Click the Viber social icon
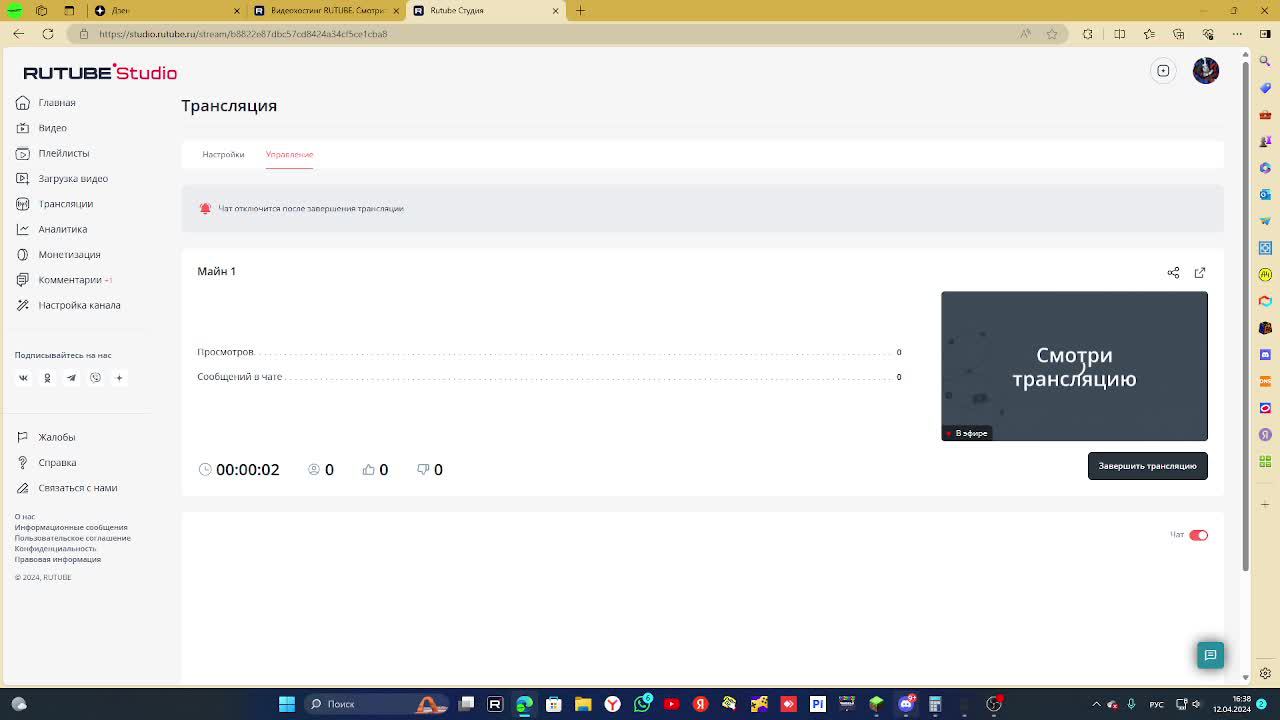Image resolution: width=1280 pixels, height=720 pixels. 95,378
